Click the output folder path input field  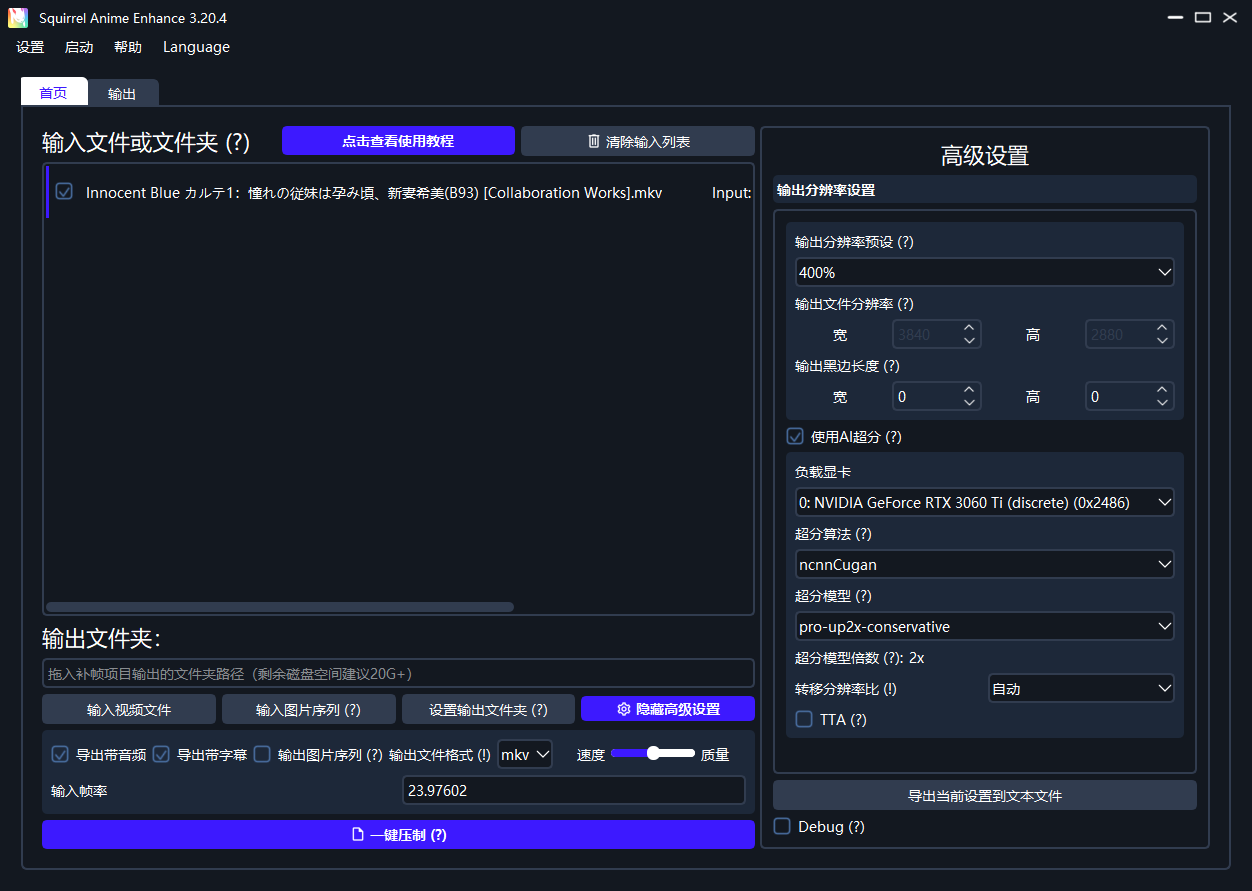tap(398, 673)
